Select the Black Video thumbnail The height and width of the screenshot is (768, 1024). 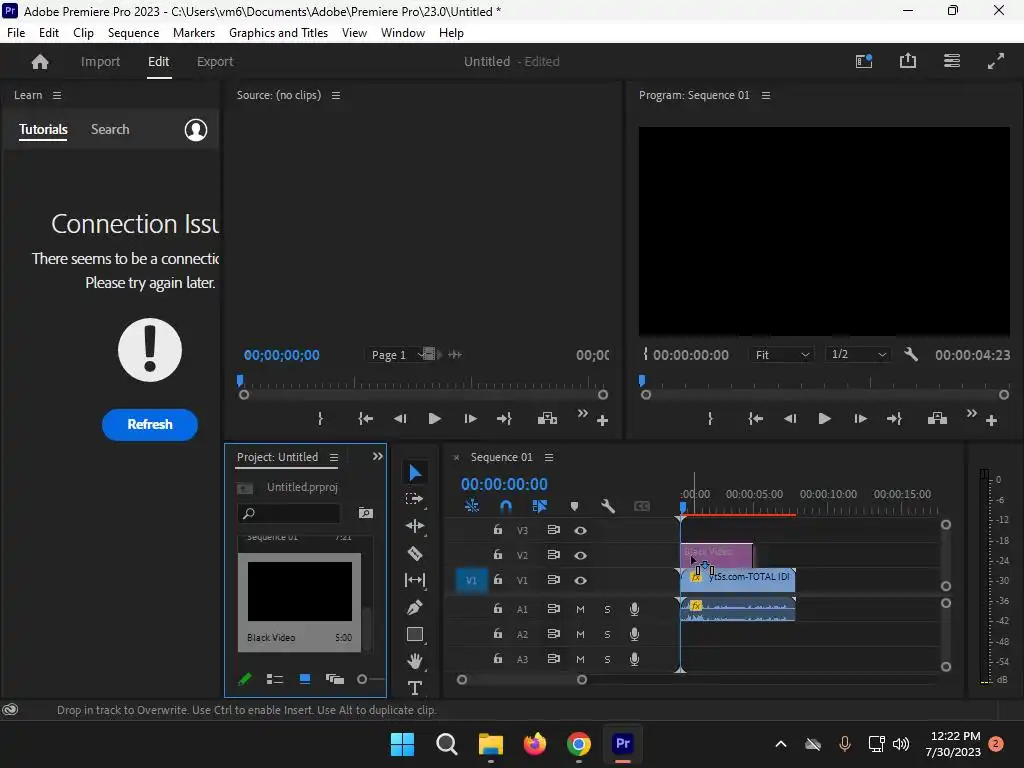(x=300, y=591)
